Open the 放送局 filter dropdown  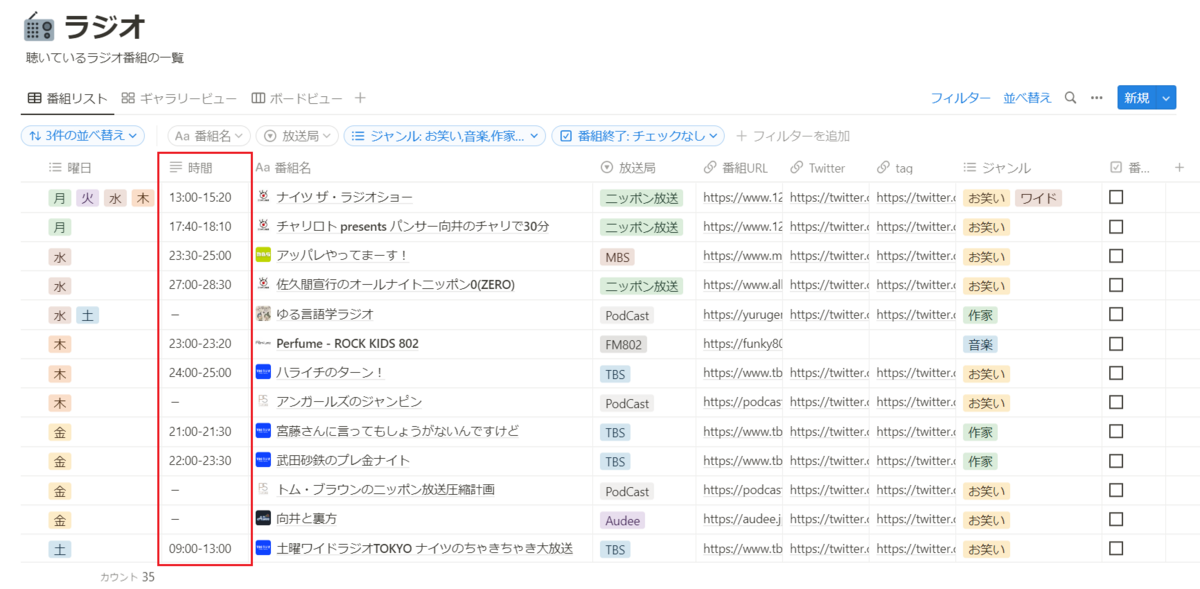pyautogui.click(x=296, y=135)
